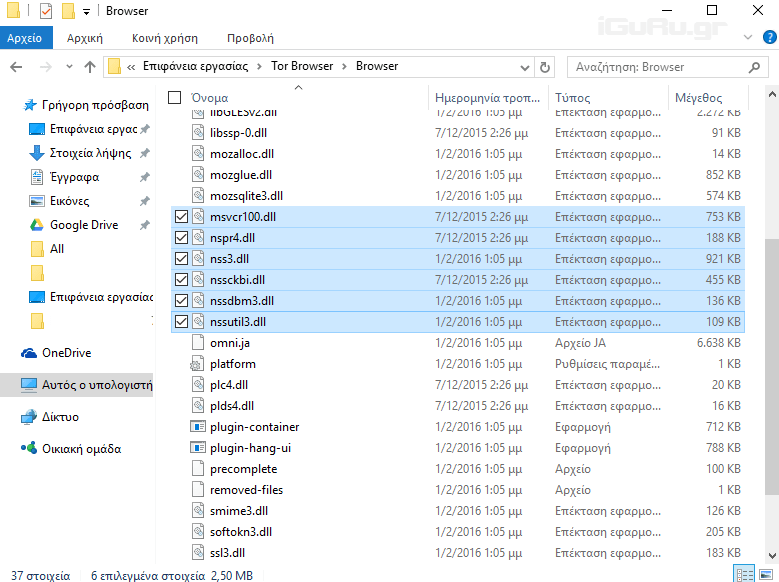Open the address bar history dropdown
Screen dimensions: 779x582
point(525,67)
